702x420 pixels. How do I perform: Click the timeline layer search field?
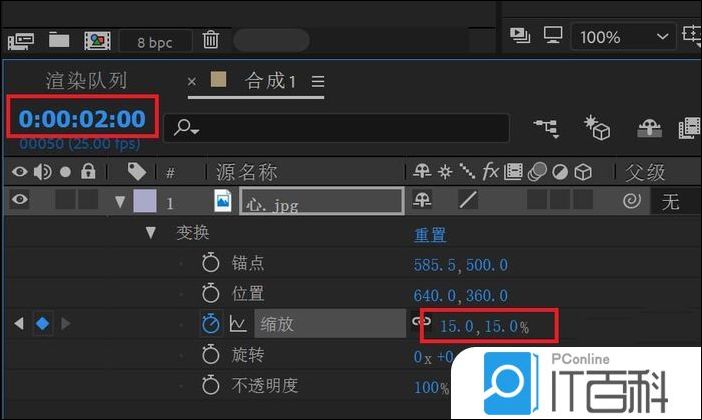(337, 128)
